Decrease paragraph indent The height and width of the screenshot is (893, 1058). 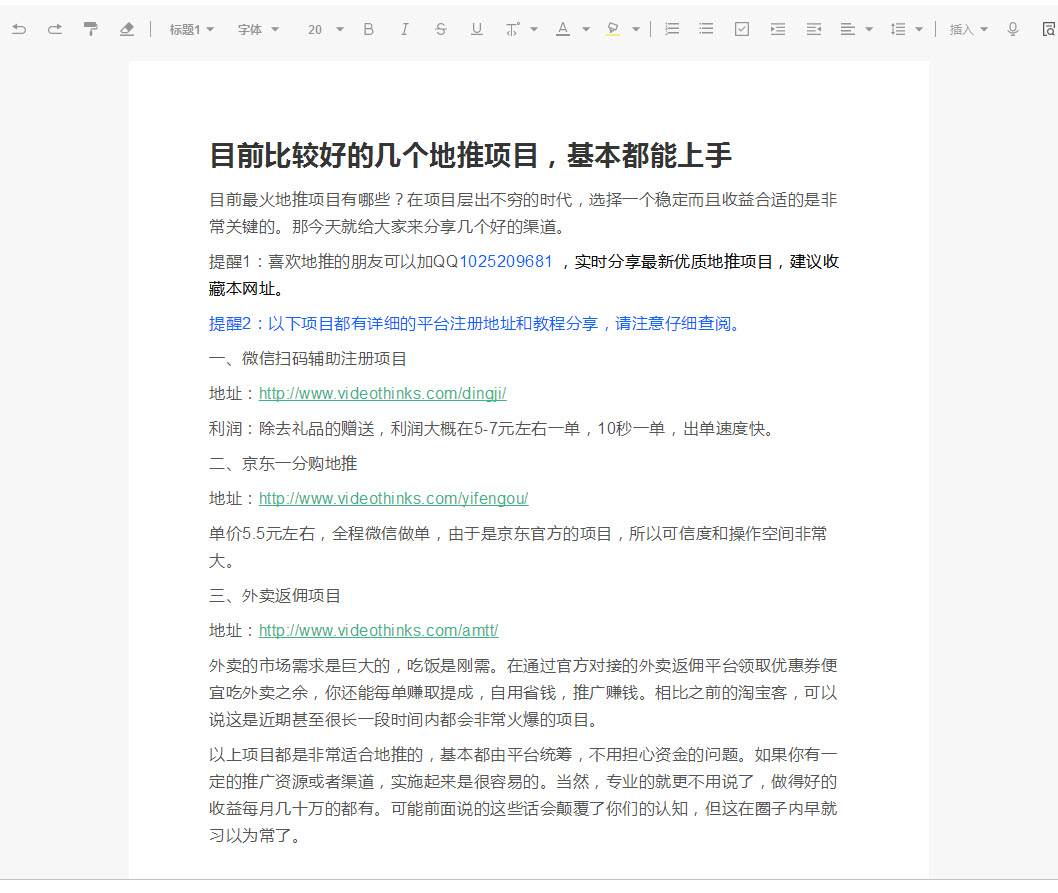point(814,29)
